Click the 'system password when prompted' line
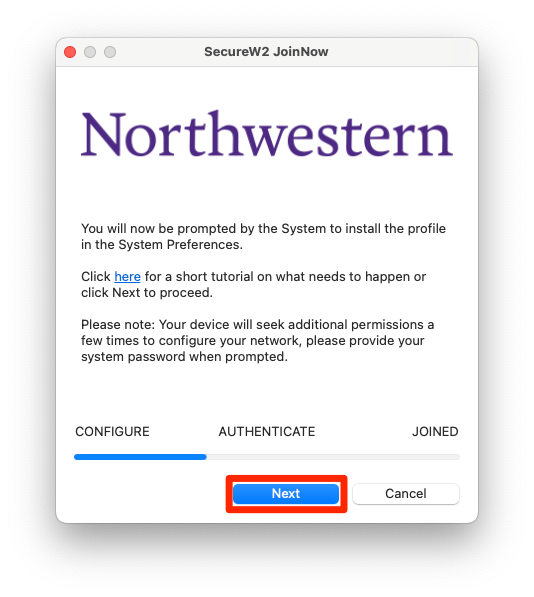This screenshot has height=597, width=534. click(184, 357)
